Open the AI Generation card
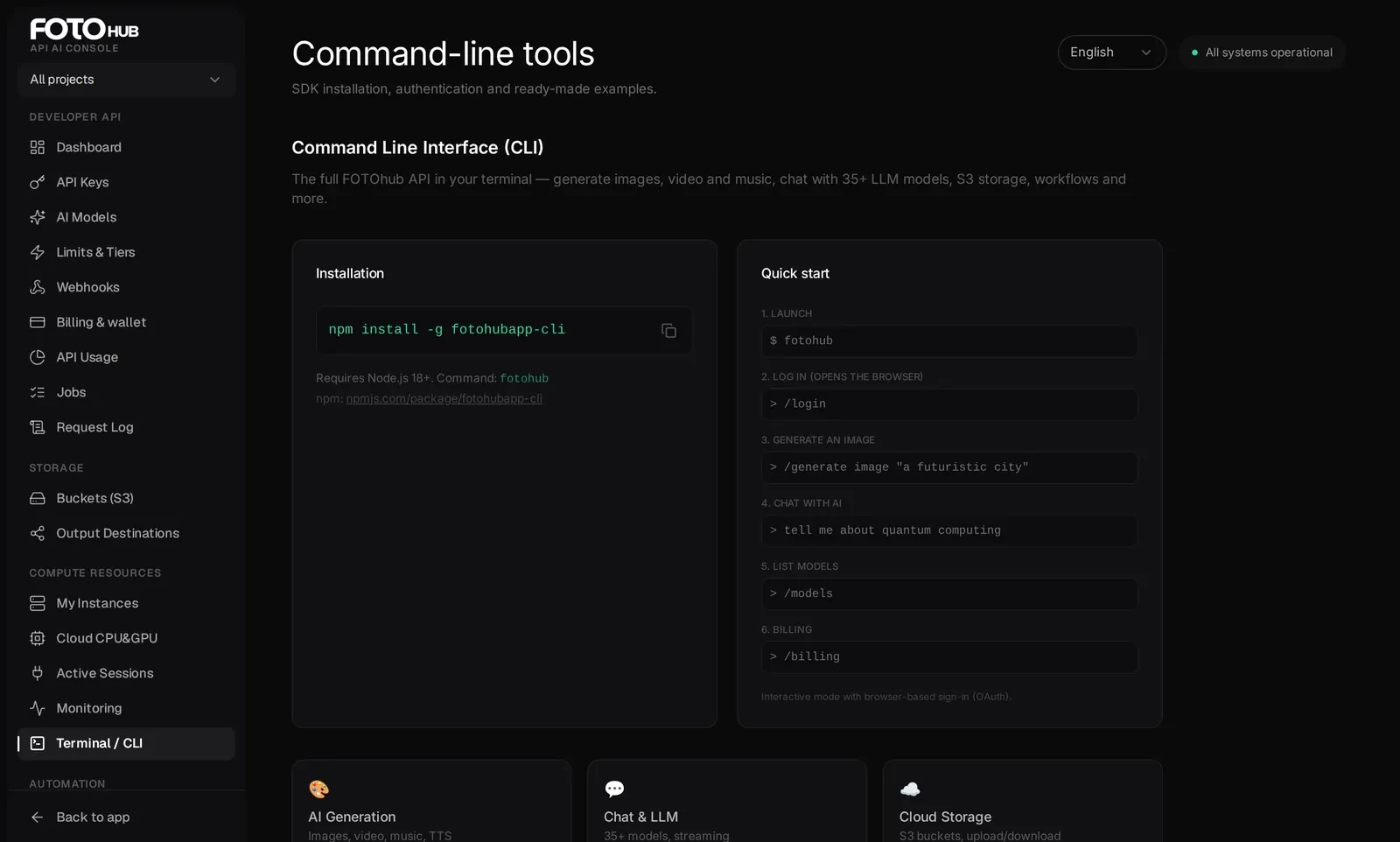This screenshot has width=1400, height=842. (431, 801)
